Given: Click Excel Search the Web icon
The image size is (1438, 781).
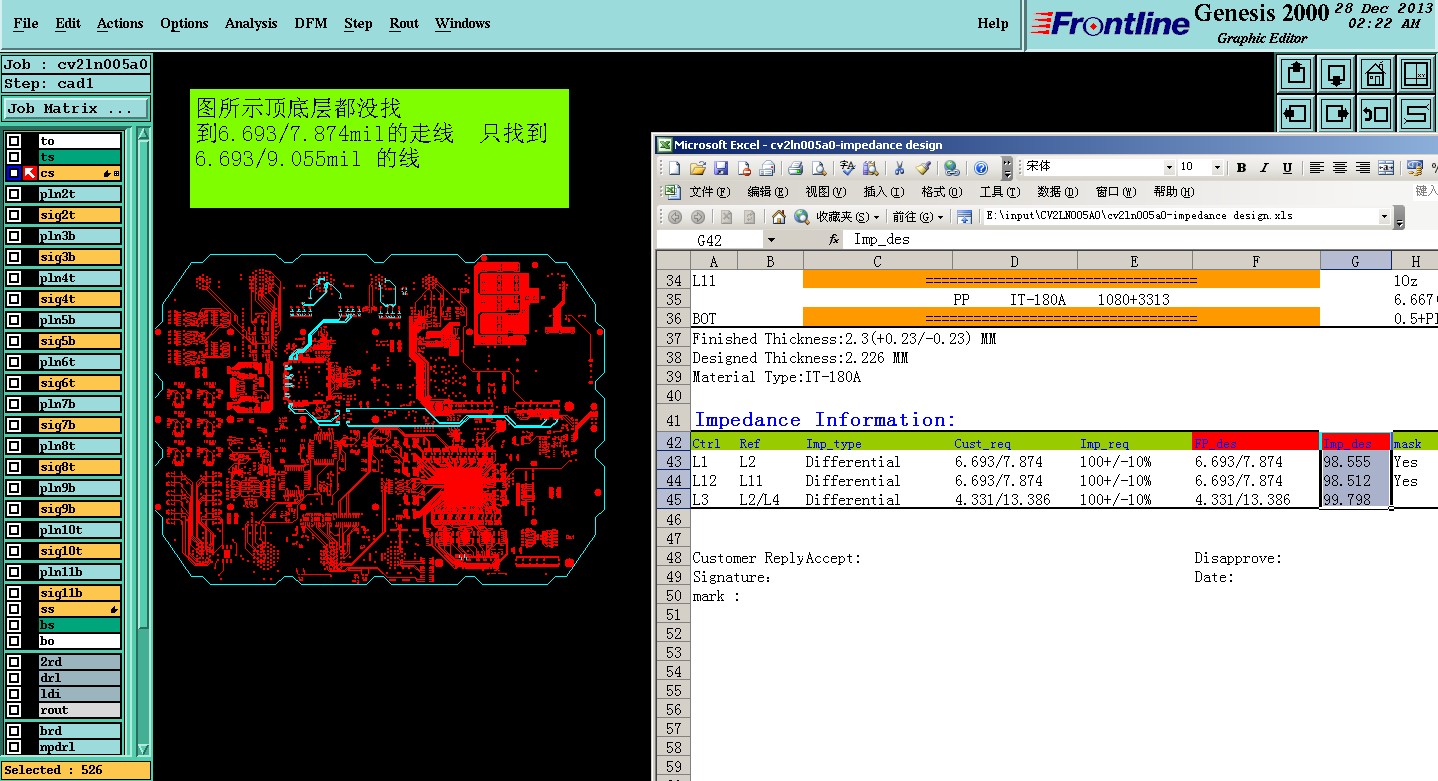Looking at the screenshot, I should click(801, 216).
